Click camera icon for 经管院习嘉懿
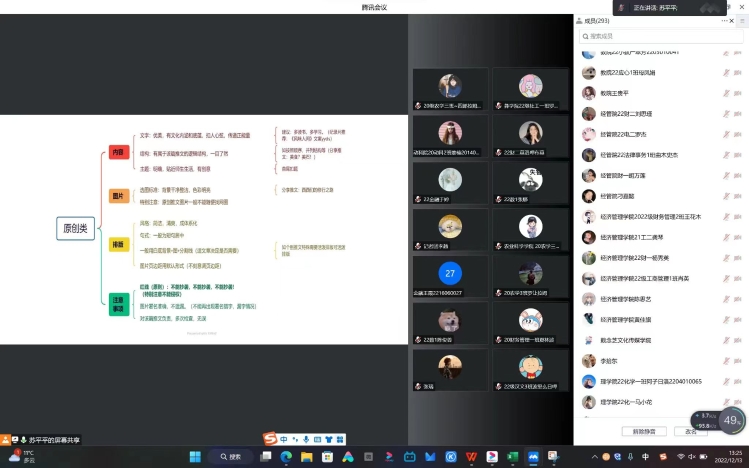Viewport: 749px width, 468px height. [738, 196]
